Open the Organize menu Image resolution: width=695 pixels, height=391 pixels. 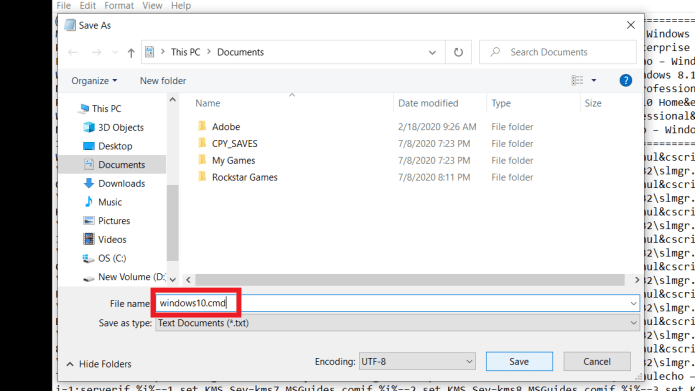pyautogui.click(x=94, y=81)
